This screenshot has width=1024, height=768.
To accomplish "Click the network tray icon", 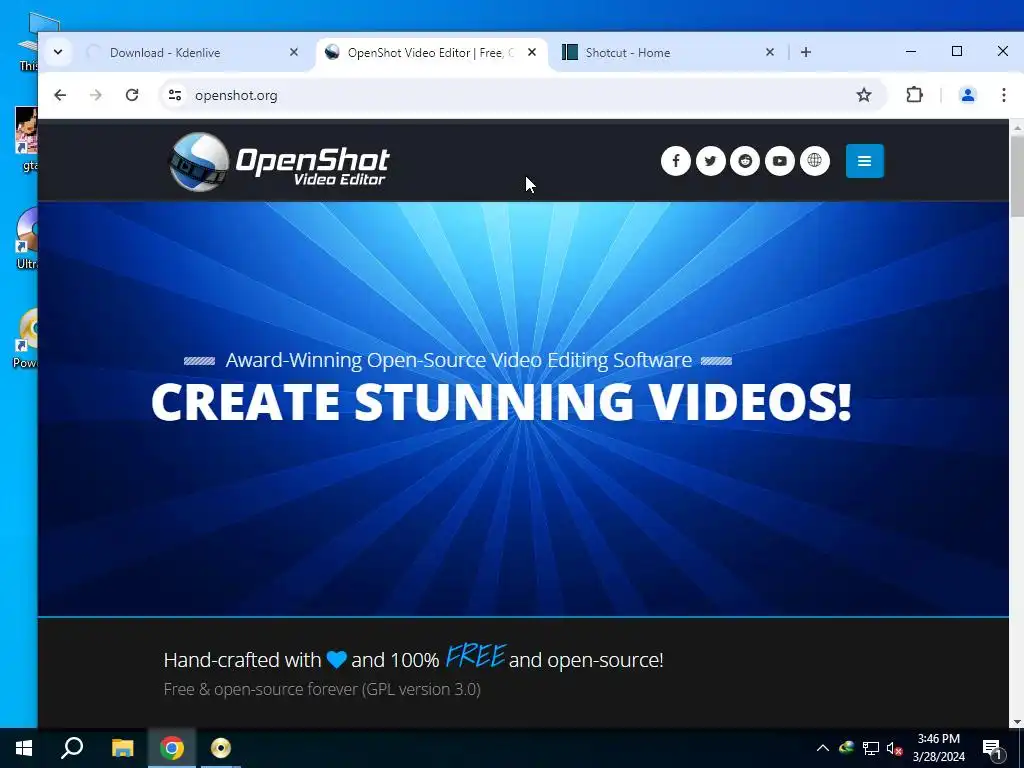I will [871, 748].
